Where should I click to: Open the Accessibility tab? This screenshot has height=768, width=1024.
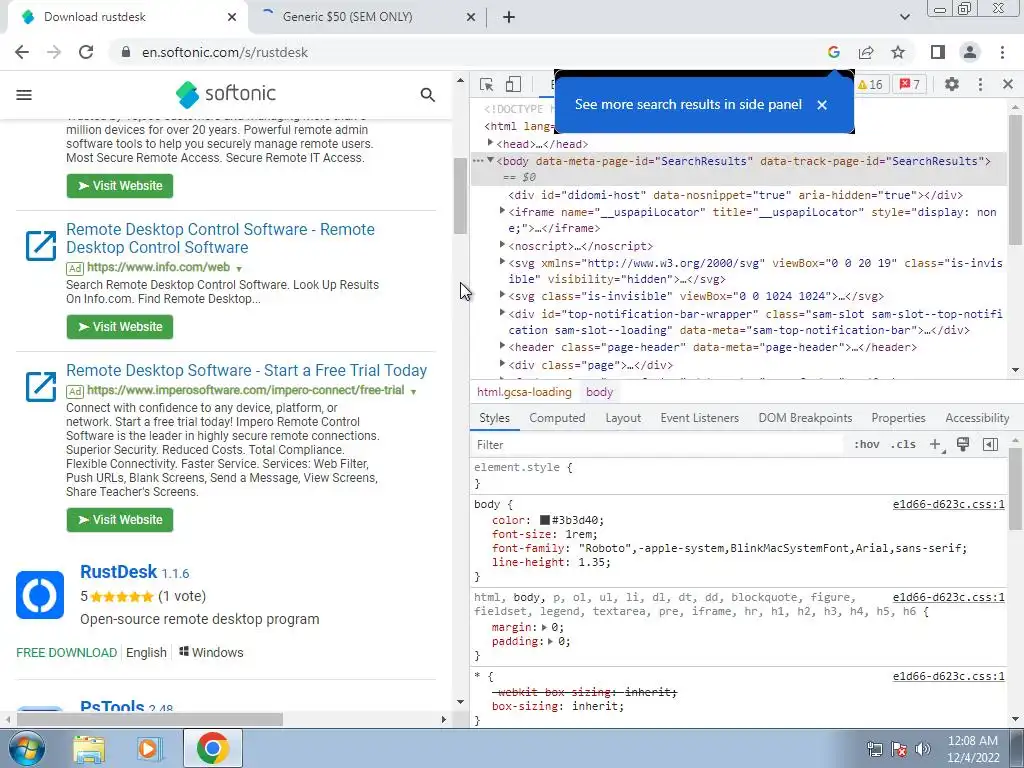[977, 418]
